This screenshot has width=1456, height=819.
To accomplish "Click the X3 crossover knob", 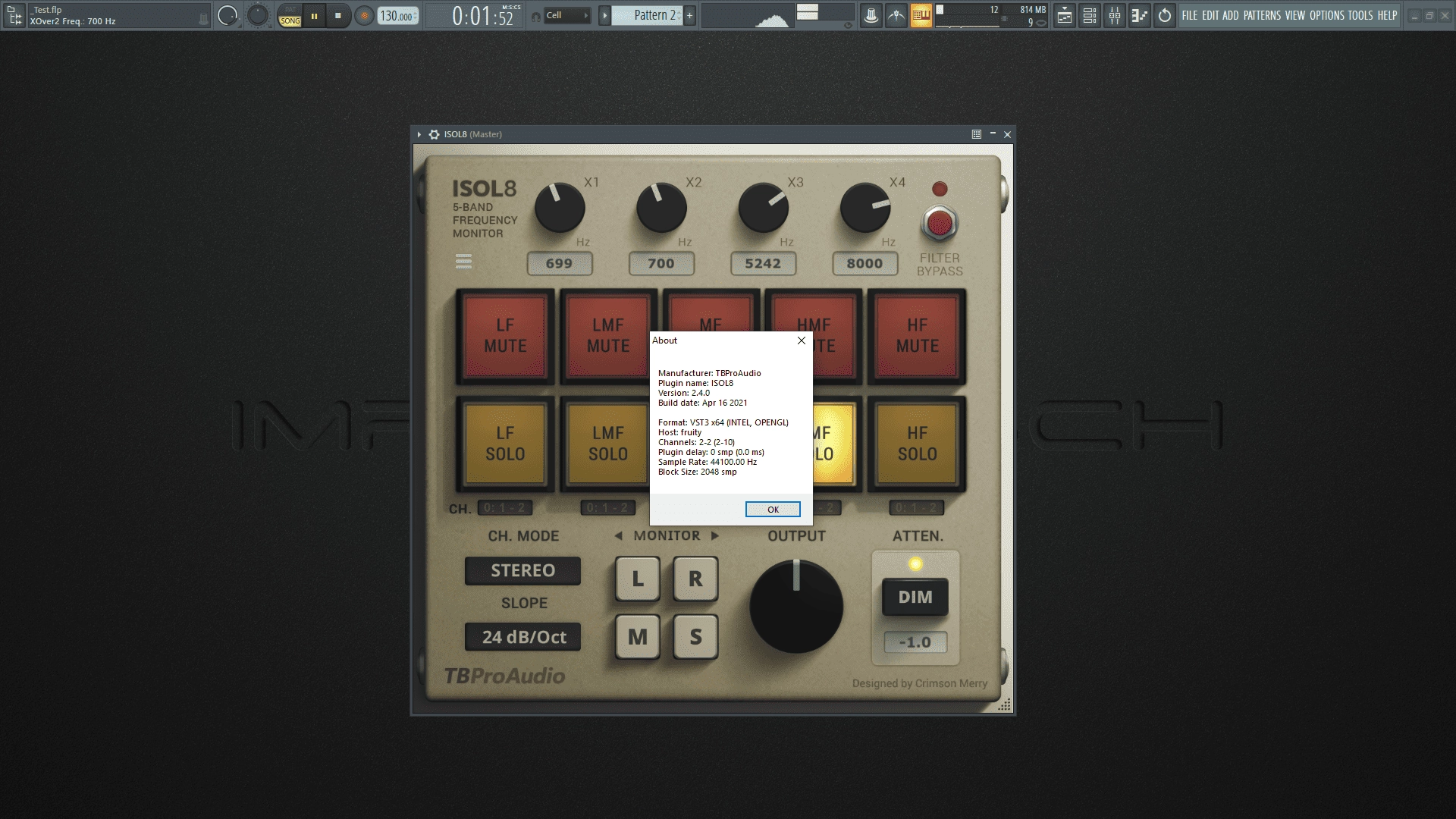I will coord(764,208).
